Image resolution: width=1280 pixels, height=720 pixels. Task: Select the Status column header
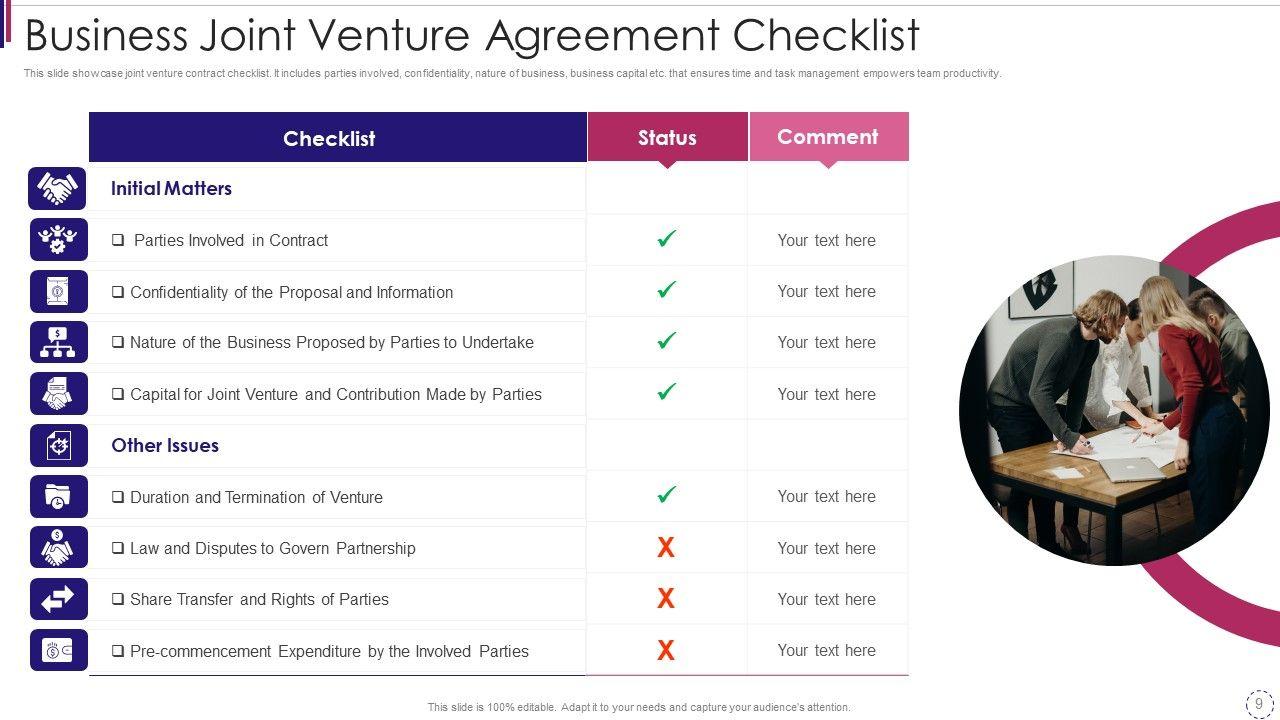(x=667, y=137)
